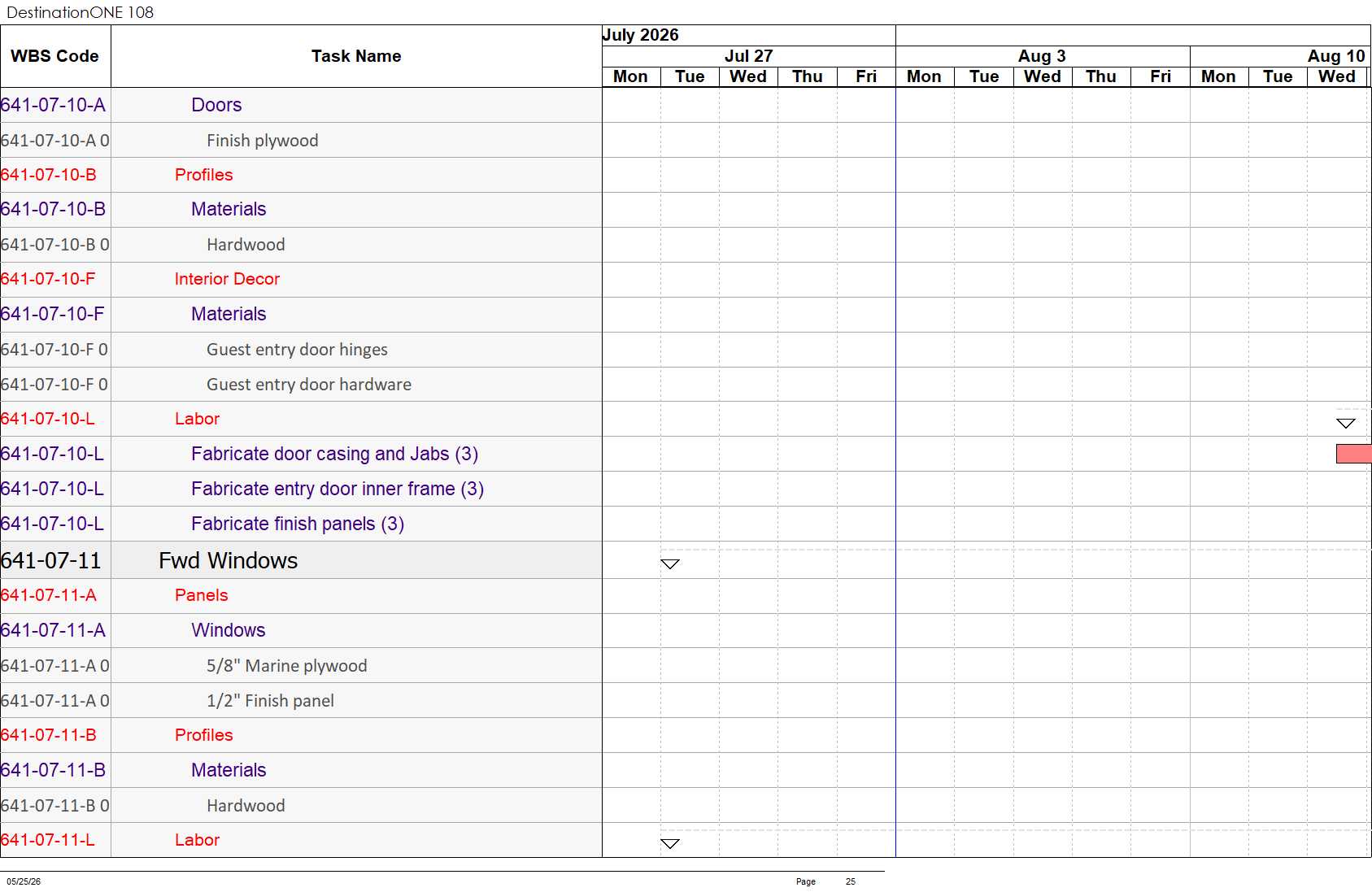Select the July 2026 month header
This screenshot has height=892, width=1372.
pos(640,35)
